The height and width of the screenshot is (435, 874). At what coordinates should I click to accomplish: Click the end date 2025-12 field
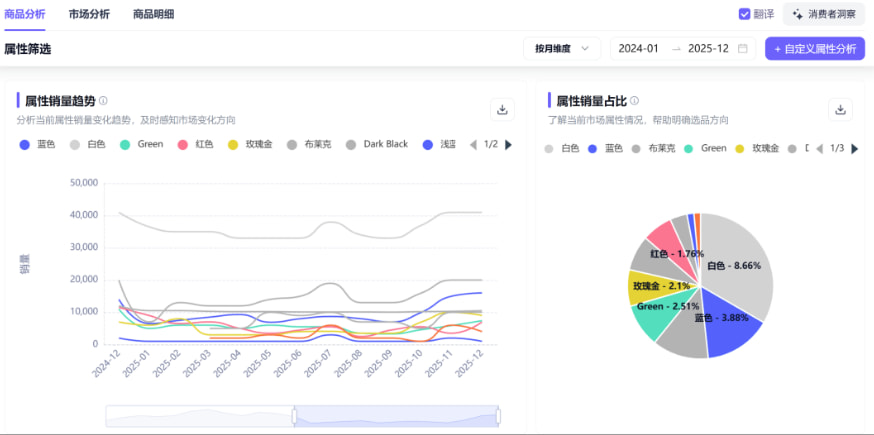pyautogui.click(x=708, y=49)
